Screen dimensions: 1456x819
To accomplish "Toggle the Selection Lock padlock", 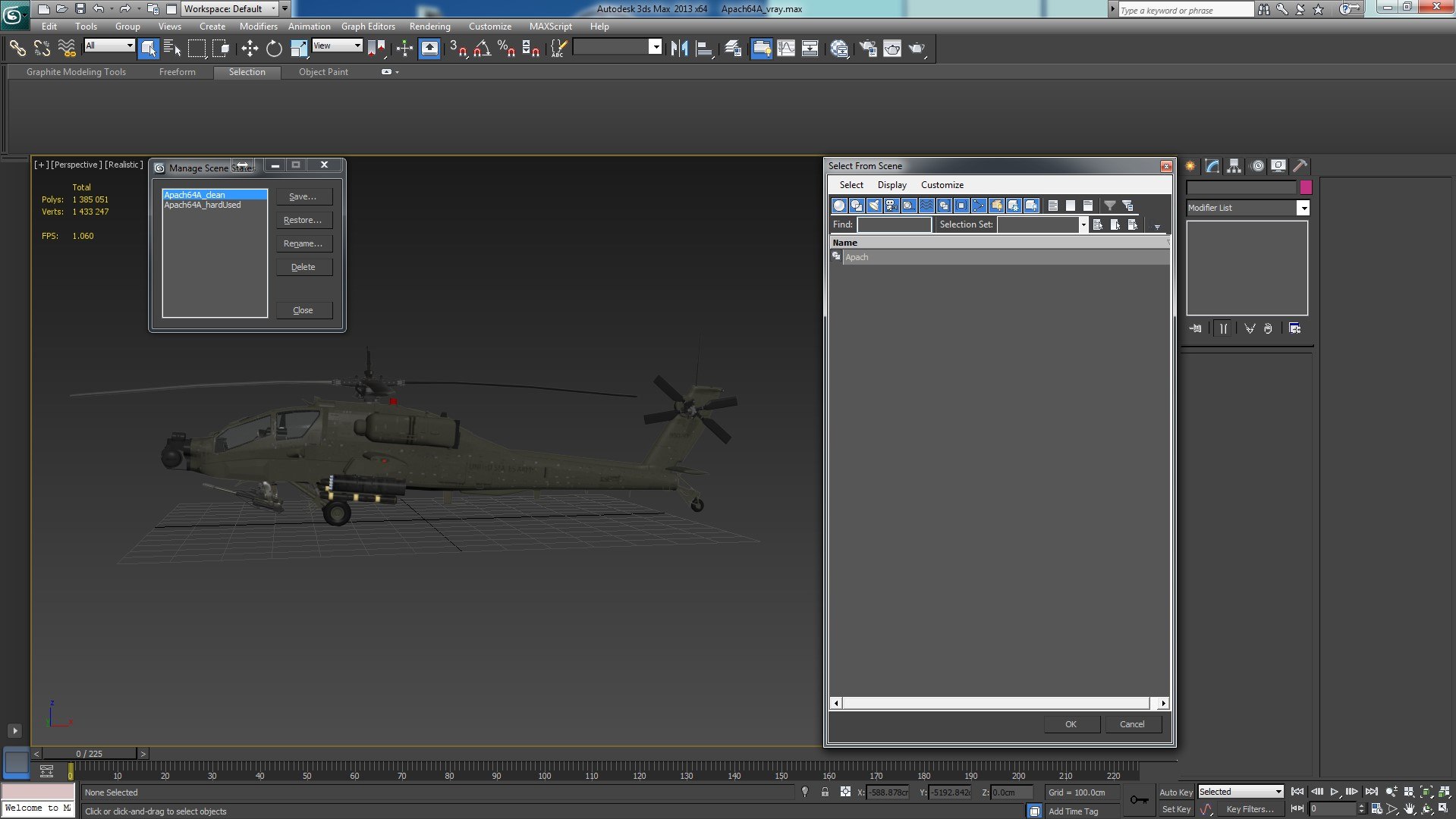I will [x=825, y=792].
